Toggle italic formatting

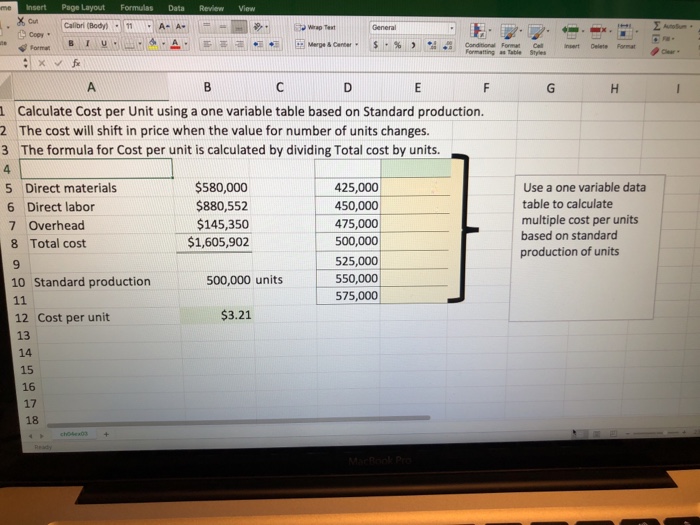click(x=88, y=43)
